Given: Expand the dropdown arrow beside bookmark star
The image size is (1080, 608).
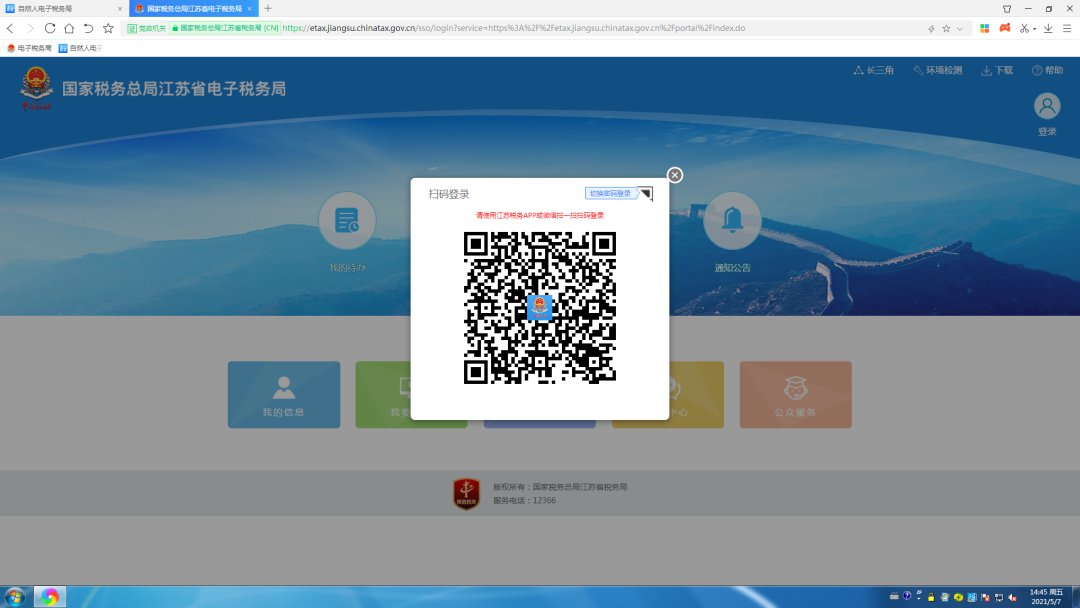Looking at the screenshot, I should click(960, 29).
